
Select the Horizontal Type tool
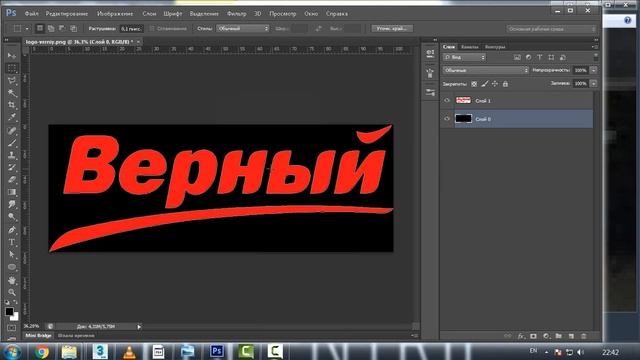[x=12, y=242]
